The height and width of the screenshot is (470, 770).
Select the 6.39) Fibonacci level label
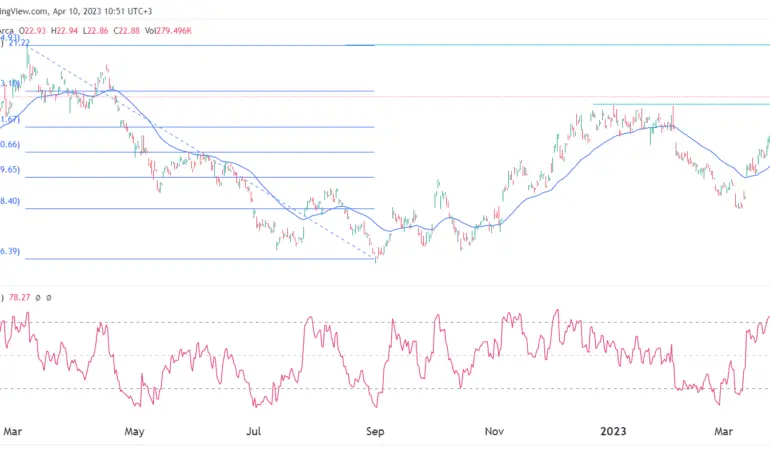10,251
